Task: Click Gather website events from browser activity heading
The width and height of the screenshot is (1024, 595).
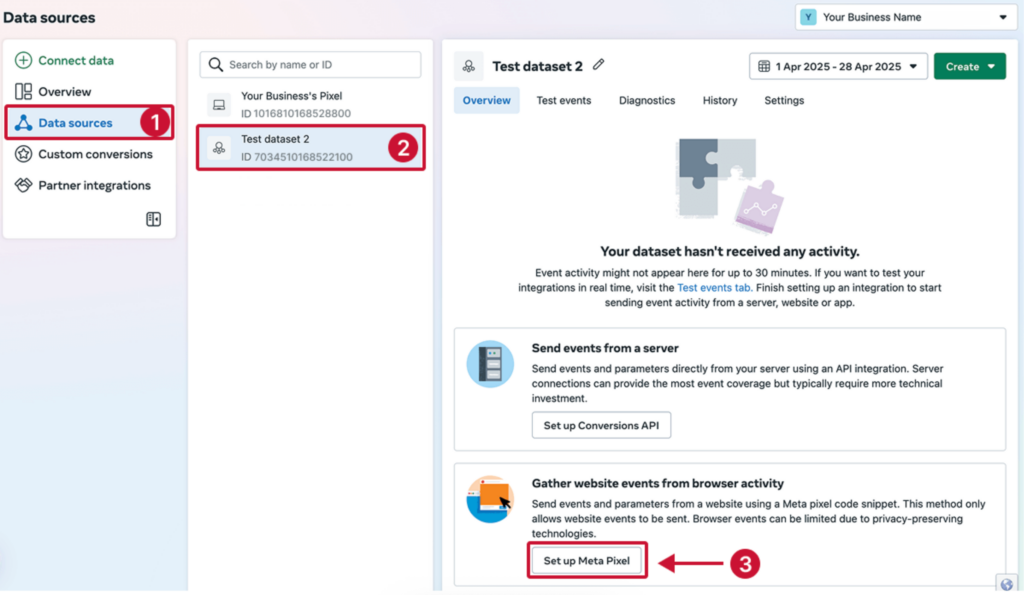Action: (658, 483)
